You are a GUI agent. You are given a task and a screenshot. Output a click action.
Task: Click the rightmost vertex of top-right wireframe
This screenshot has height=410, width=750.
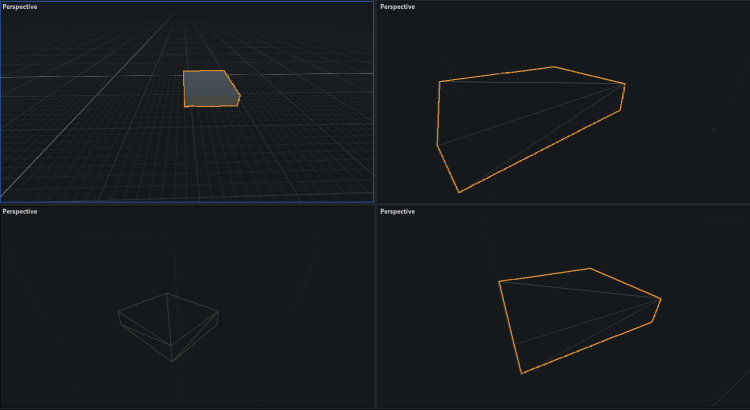[x=625, y=85]
